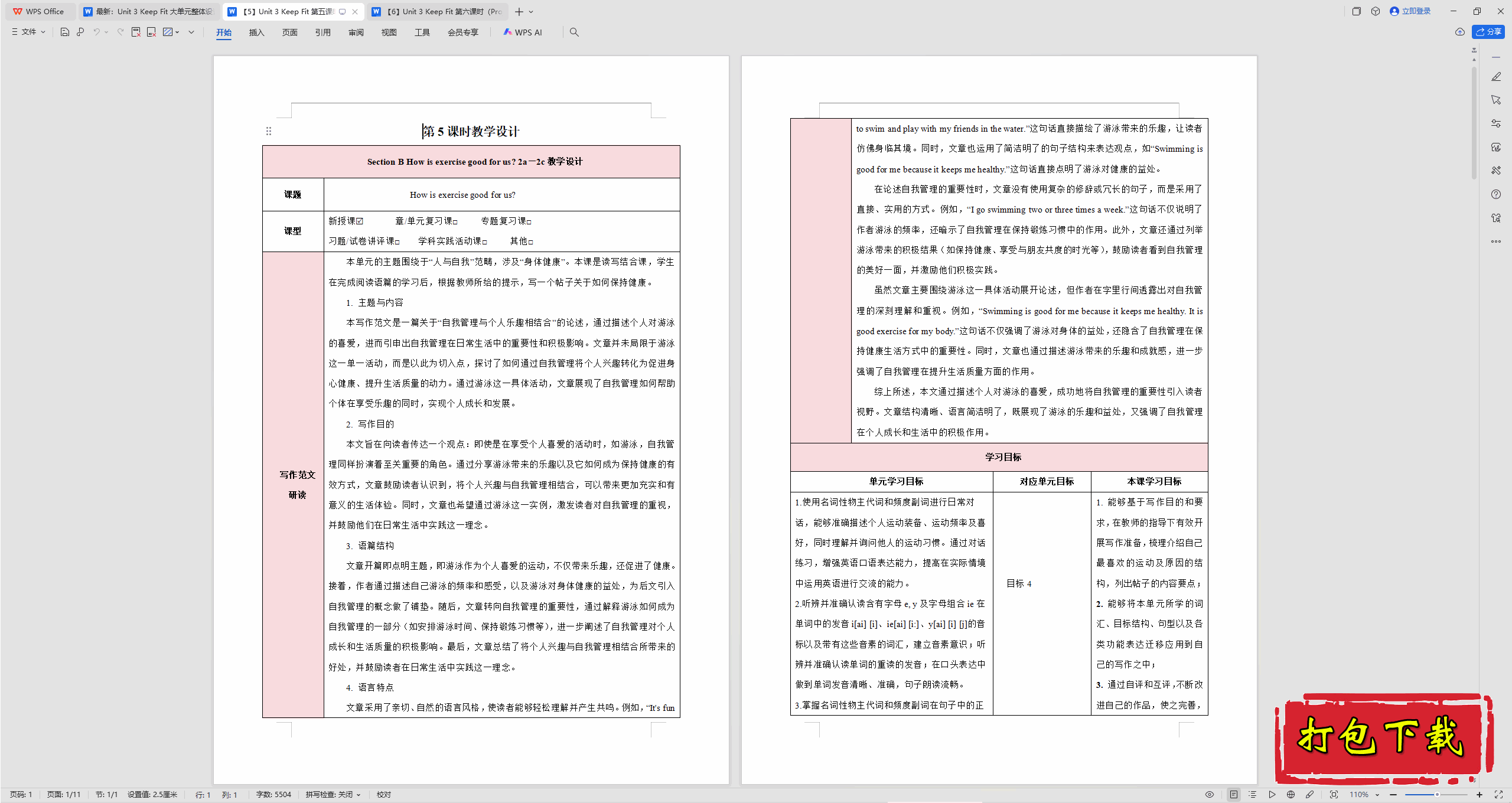The image size is (1512, 803).
Task: Click the play reading mode icon
Action: pos(1272,795)
